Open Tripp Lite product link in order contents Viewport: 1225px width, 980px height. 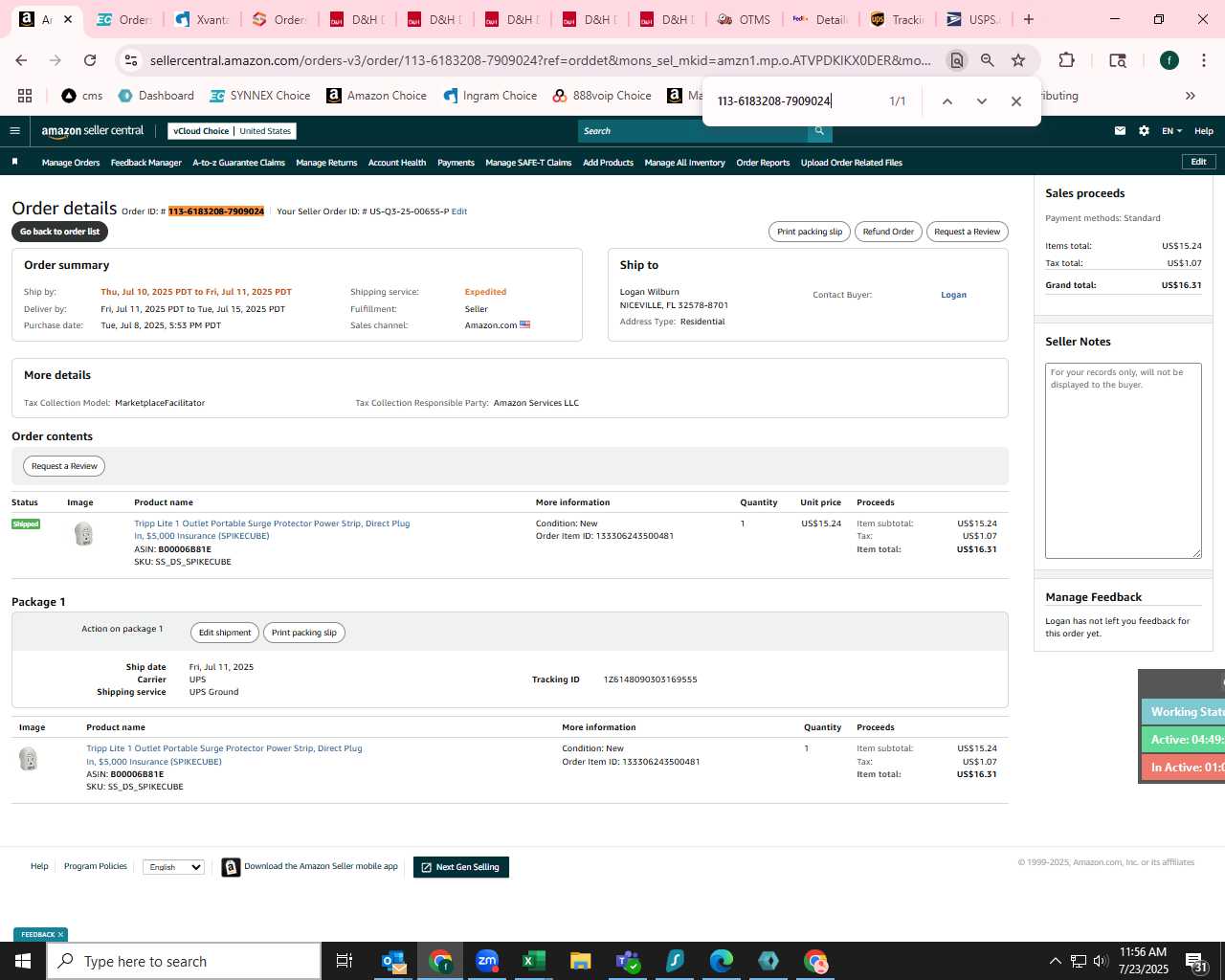coord(272,530)
